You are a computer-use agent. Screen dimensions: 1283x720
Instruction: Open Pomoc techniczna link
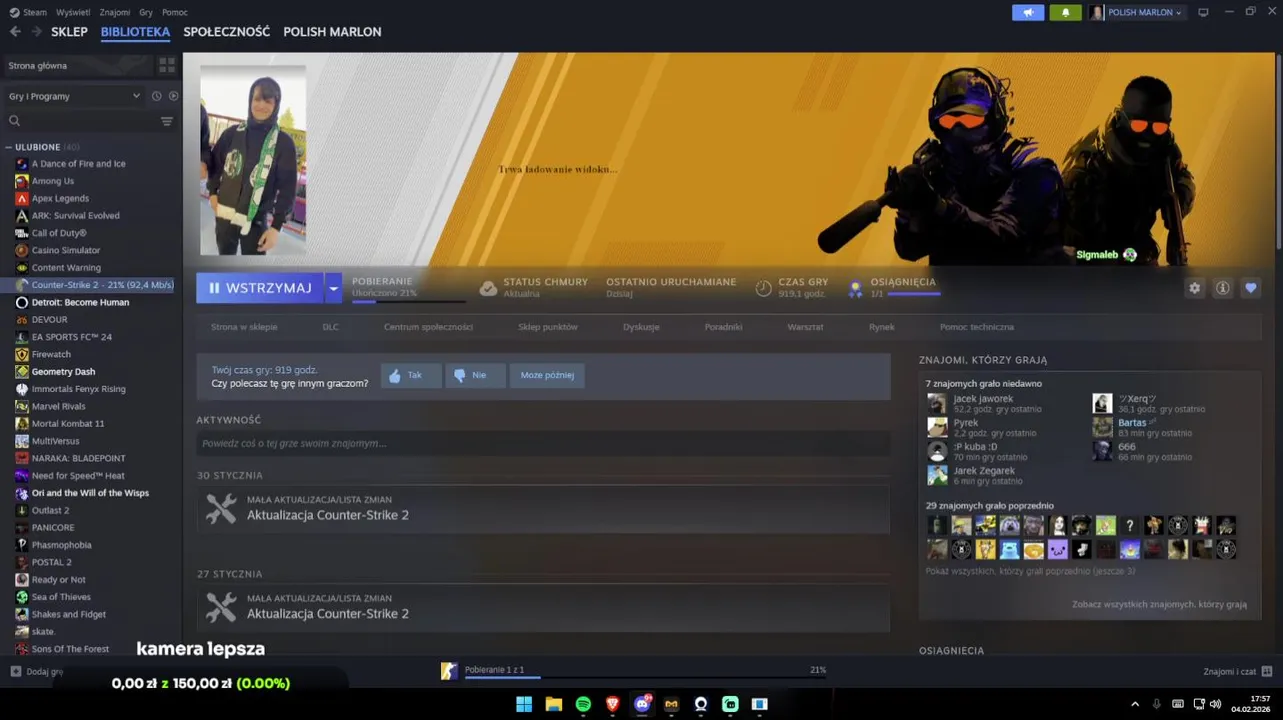(977, 327)
